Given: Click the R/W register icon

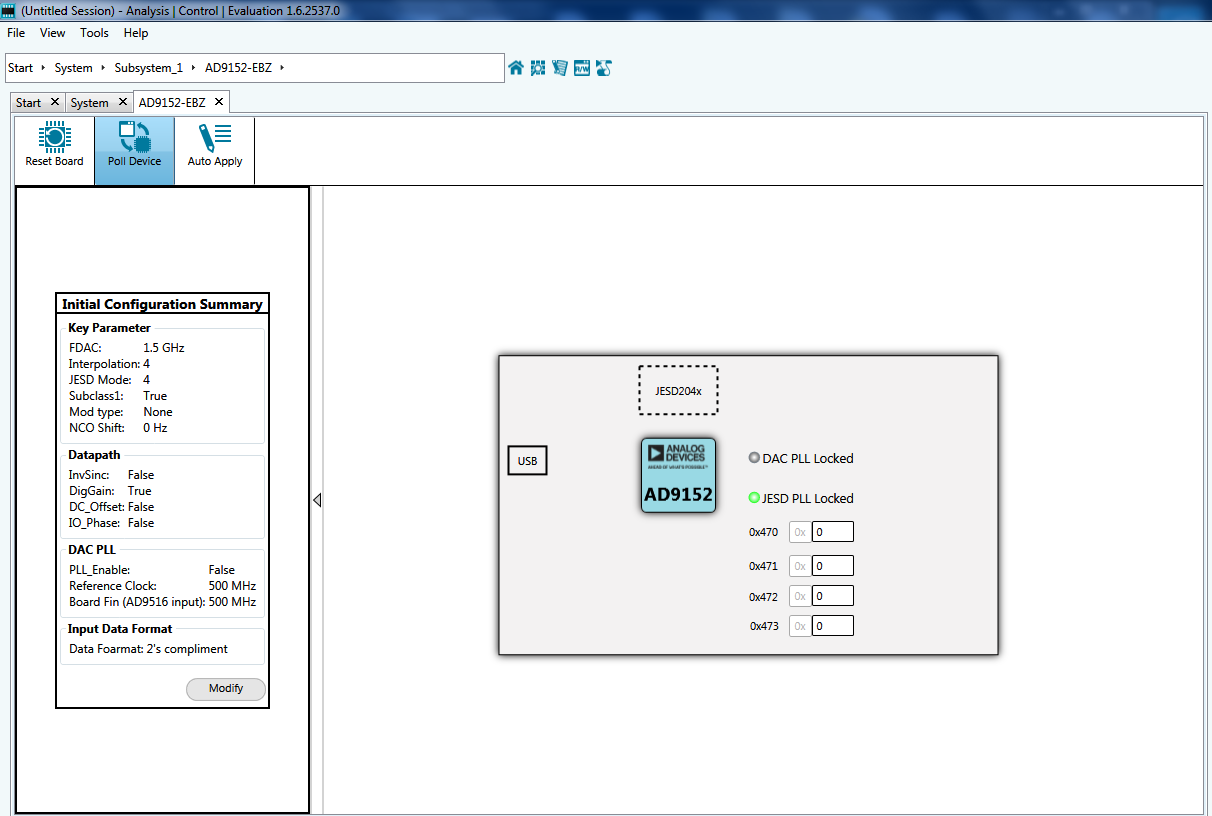Looking at the screenshot, I should point(582,68).
